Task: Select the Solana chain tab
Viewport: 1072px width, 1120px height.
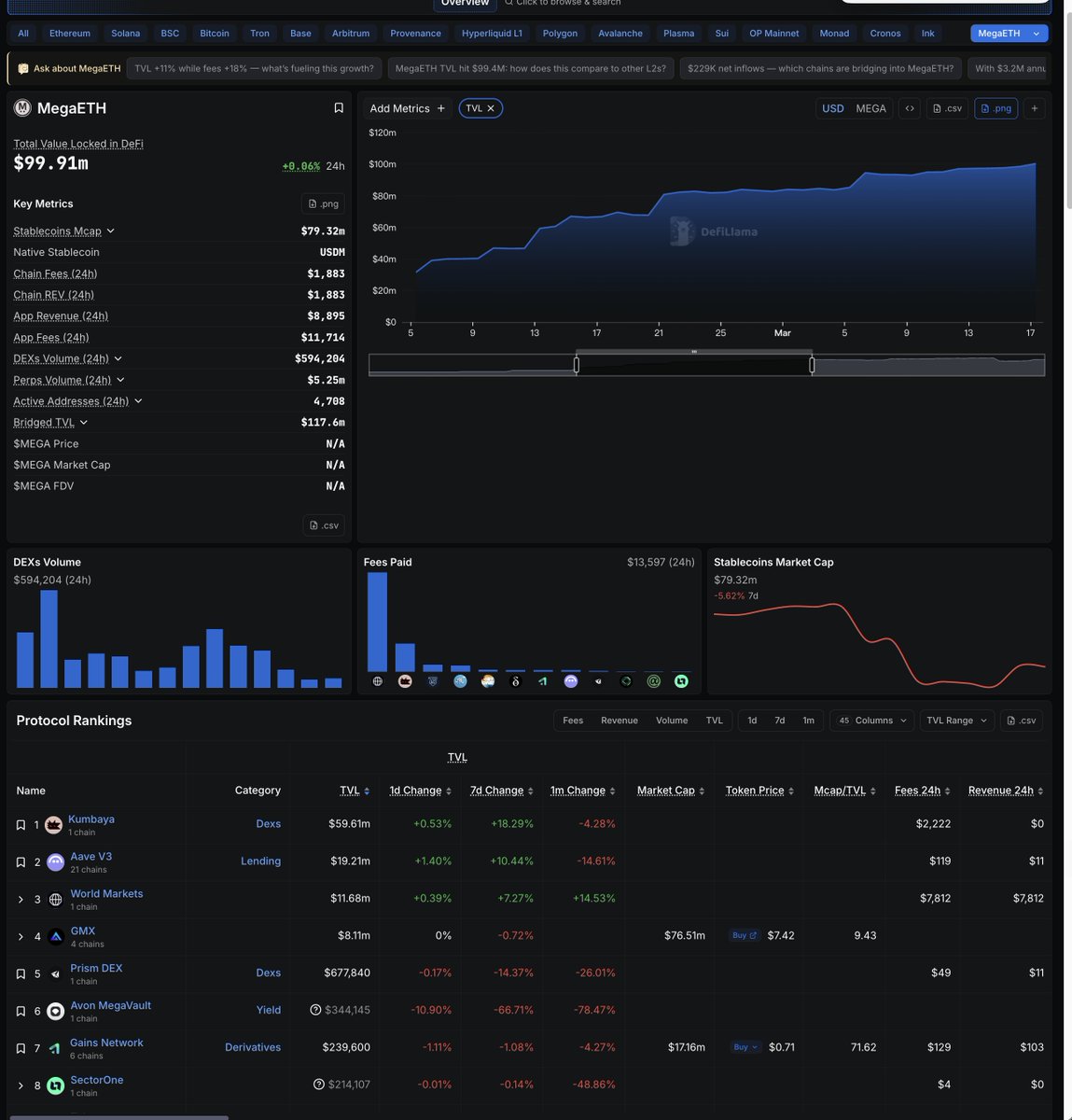Action: click(126, 34)
